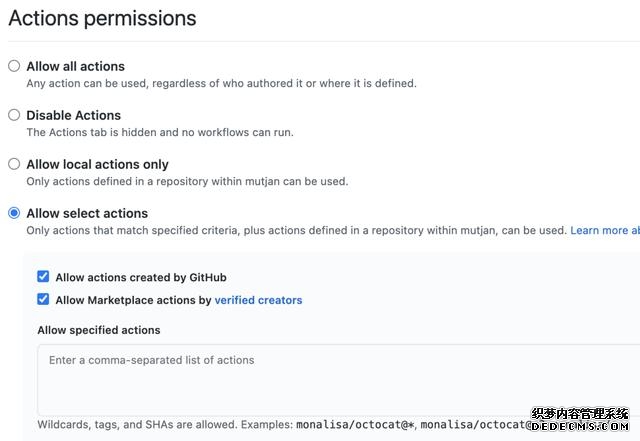Open the "verified creators" link
The height and width of the screenshot is (441, 640).
(258, 300)
